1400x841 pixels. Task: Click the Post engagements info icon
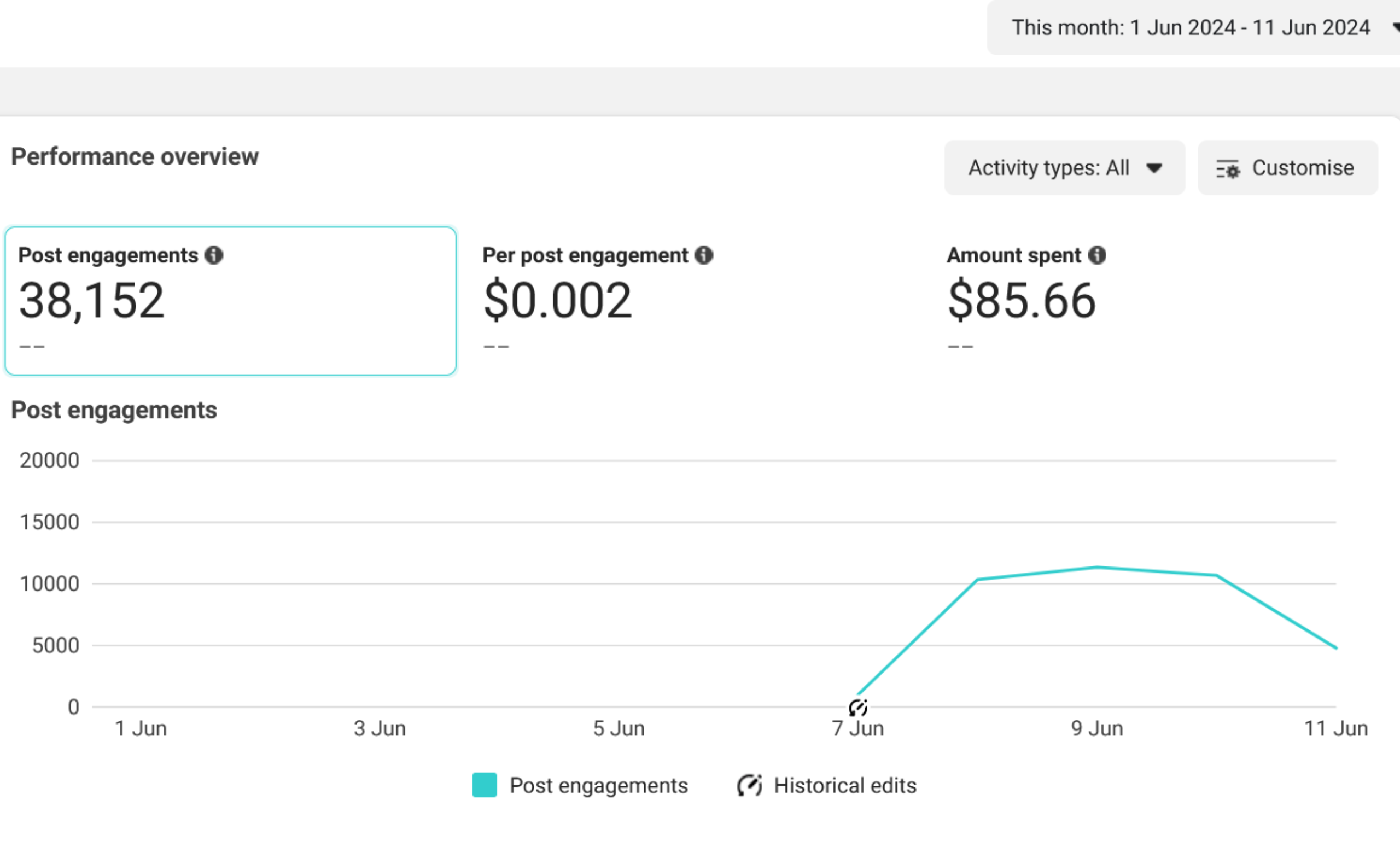point(214,255)
